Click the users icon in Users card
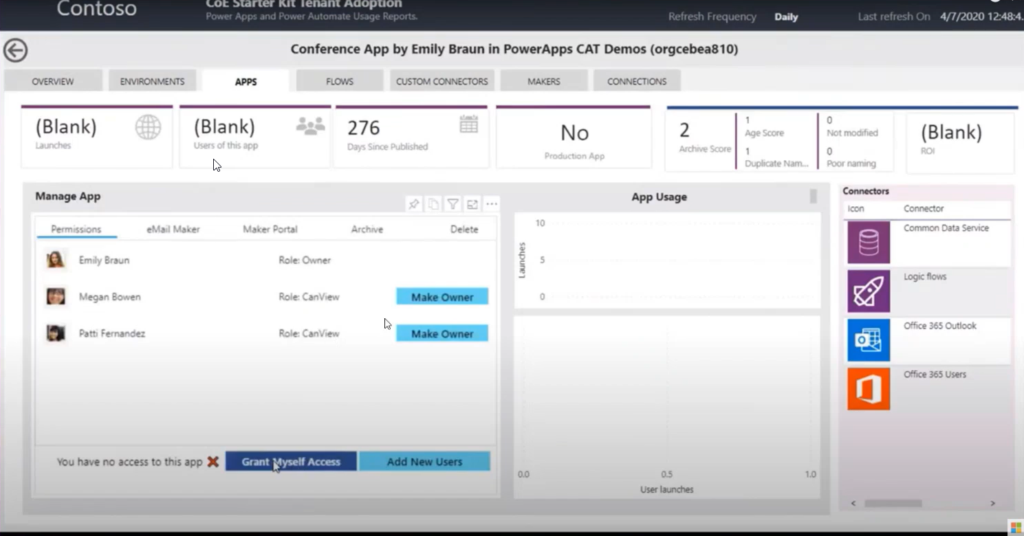This screenshot has width=1024, height=536. click(310, 125)
